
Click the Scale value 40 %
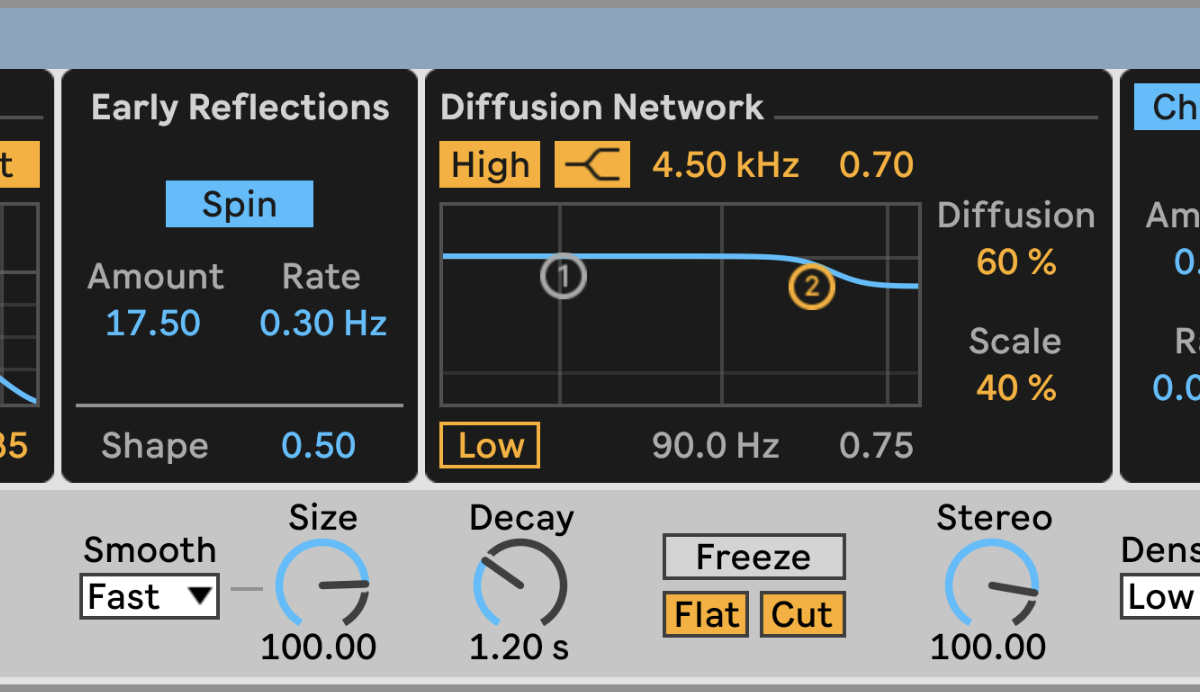(x=1016, y=388)
